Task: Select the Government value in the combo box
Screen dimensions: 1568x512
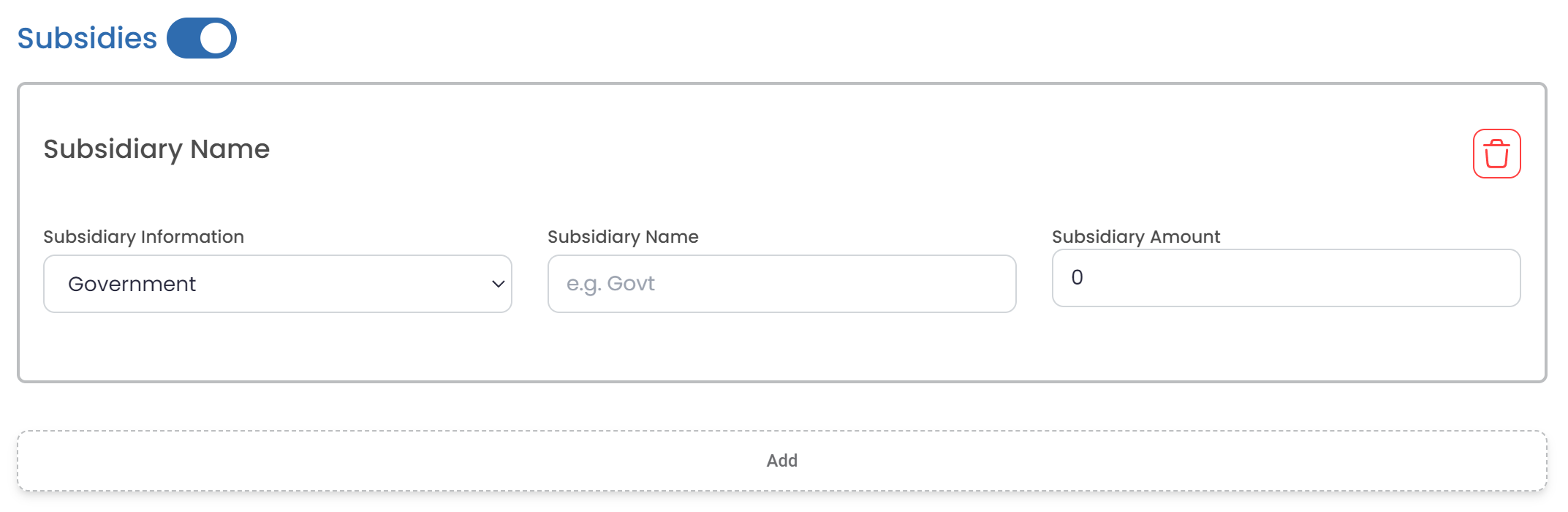Action: point(132,284)
